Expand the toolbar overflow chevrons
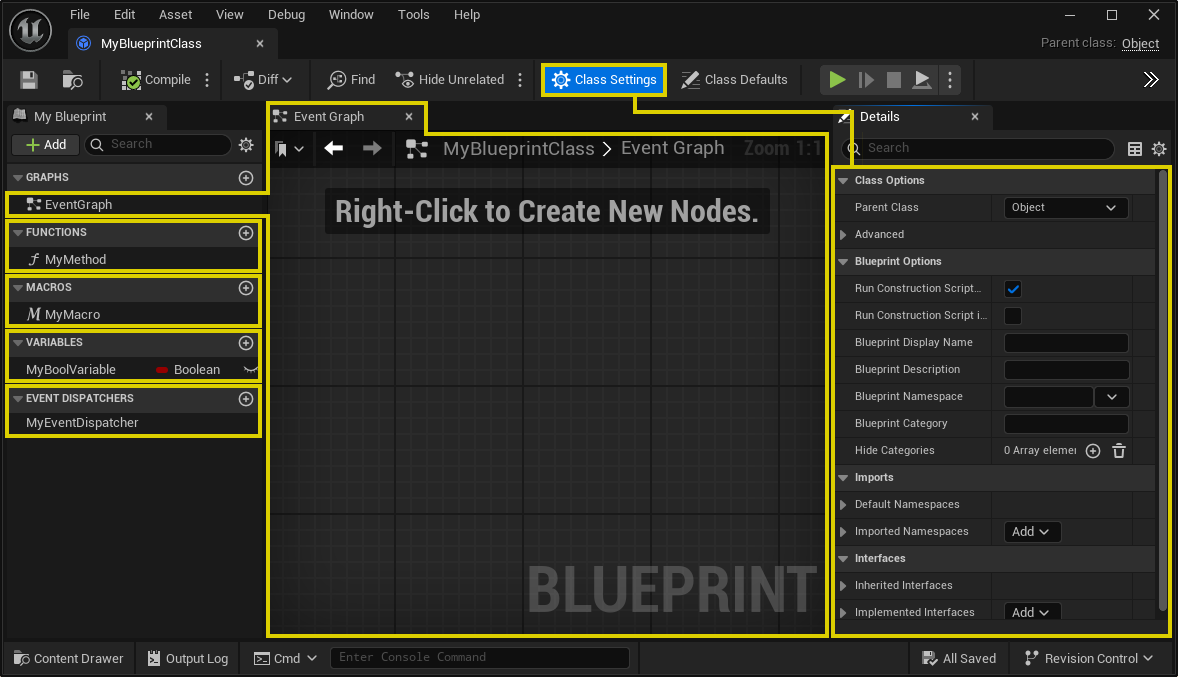Viewport: 1178px width, 677px height. pos(1151,80)
